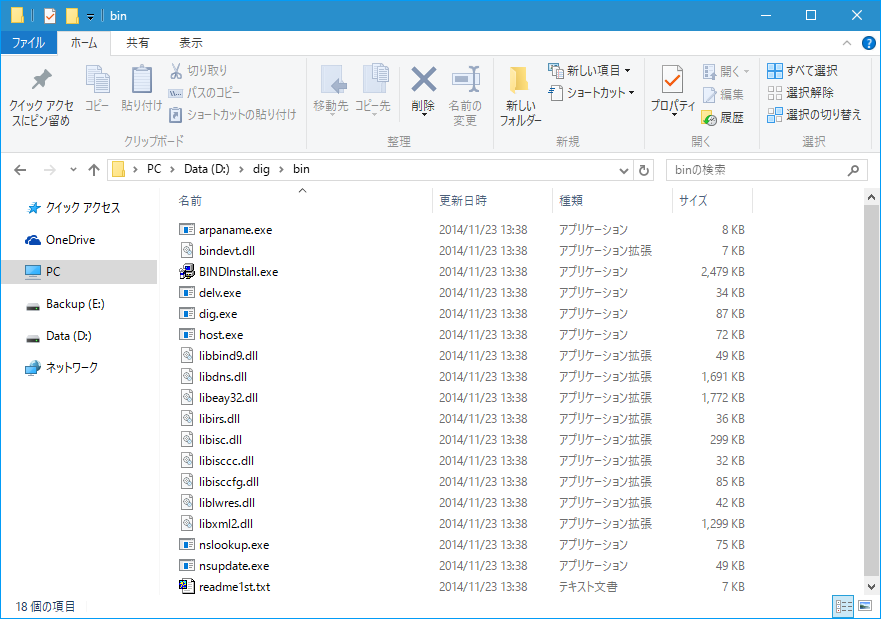
Task: Click the Back navigation arrow
Action: coord(20,170)
